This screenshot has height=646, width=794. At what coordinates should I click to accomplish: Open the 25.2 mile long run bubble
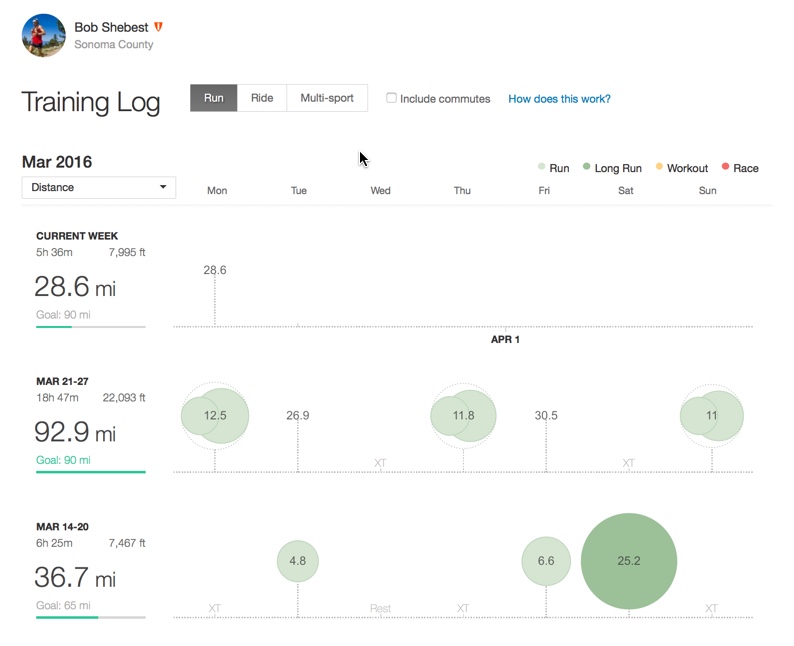pos(629,561)
